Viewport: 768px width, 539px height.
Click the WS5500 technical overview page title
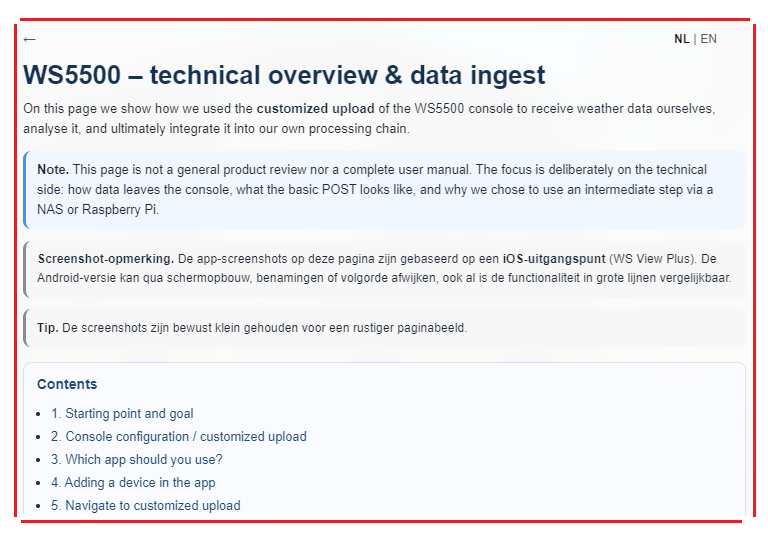[x=284, y=75]
